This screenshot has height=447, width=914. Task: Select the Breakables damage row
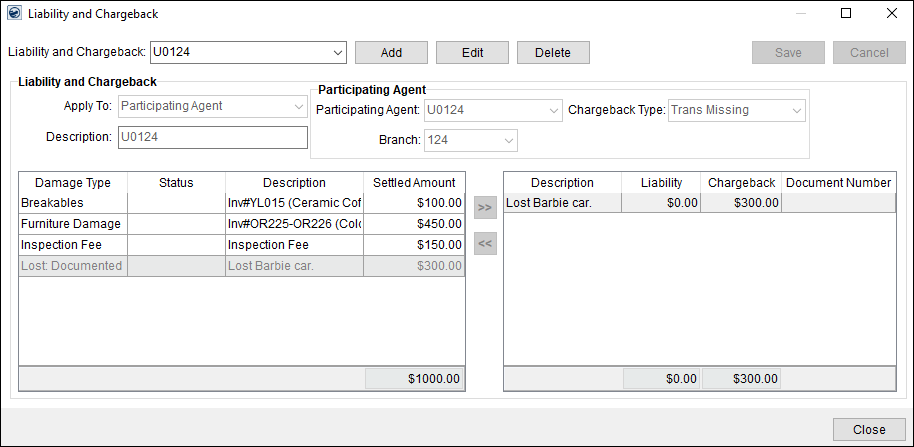point(72,203)
